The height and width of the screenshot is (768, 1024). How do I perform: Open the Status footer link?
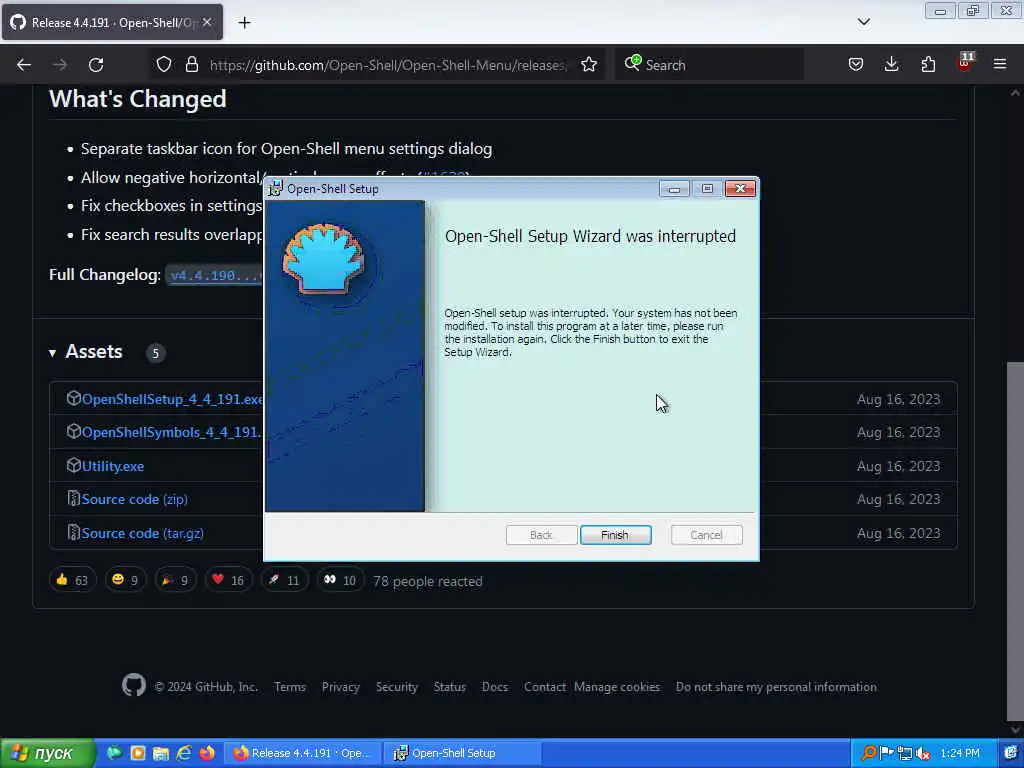pyautogui.click(x=450, y=687)
